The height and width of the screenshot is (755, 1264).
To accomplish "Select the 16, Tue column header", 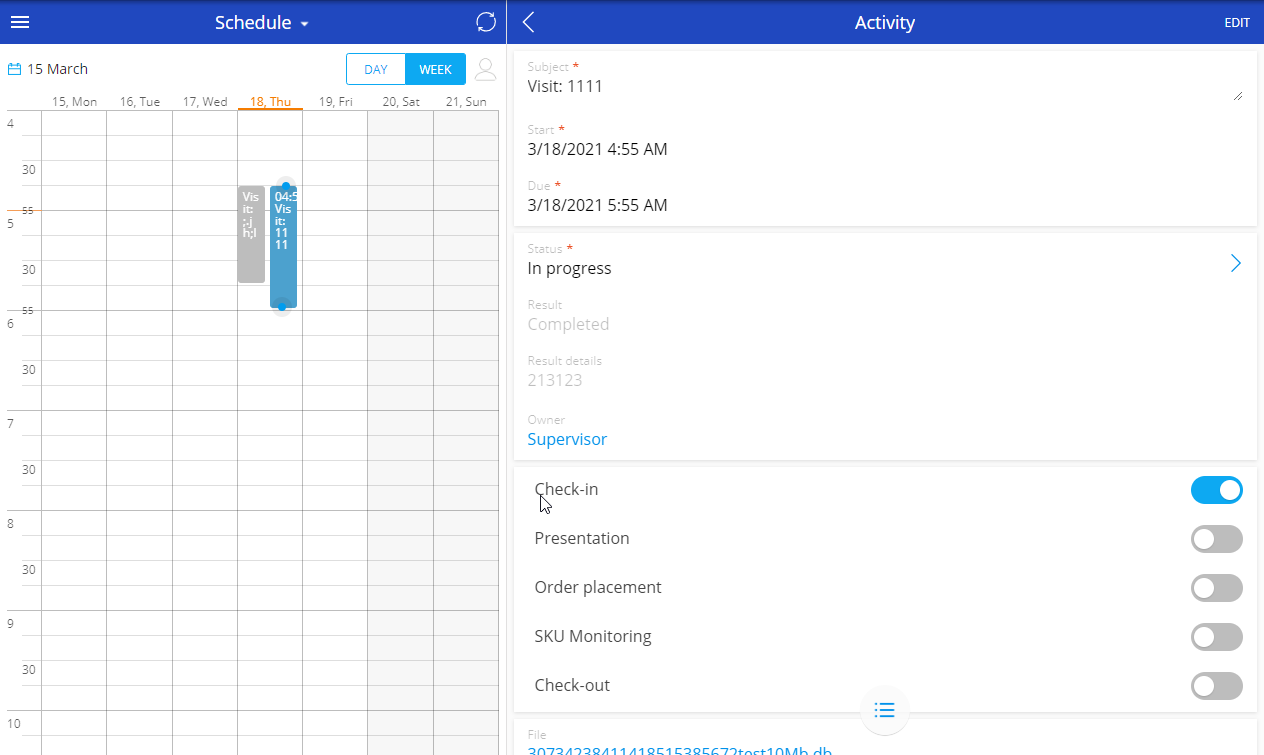I will point(140,102).
